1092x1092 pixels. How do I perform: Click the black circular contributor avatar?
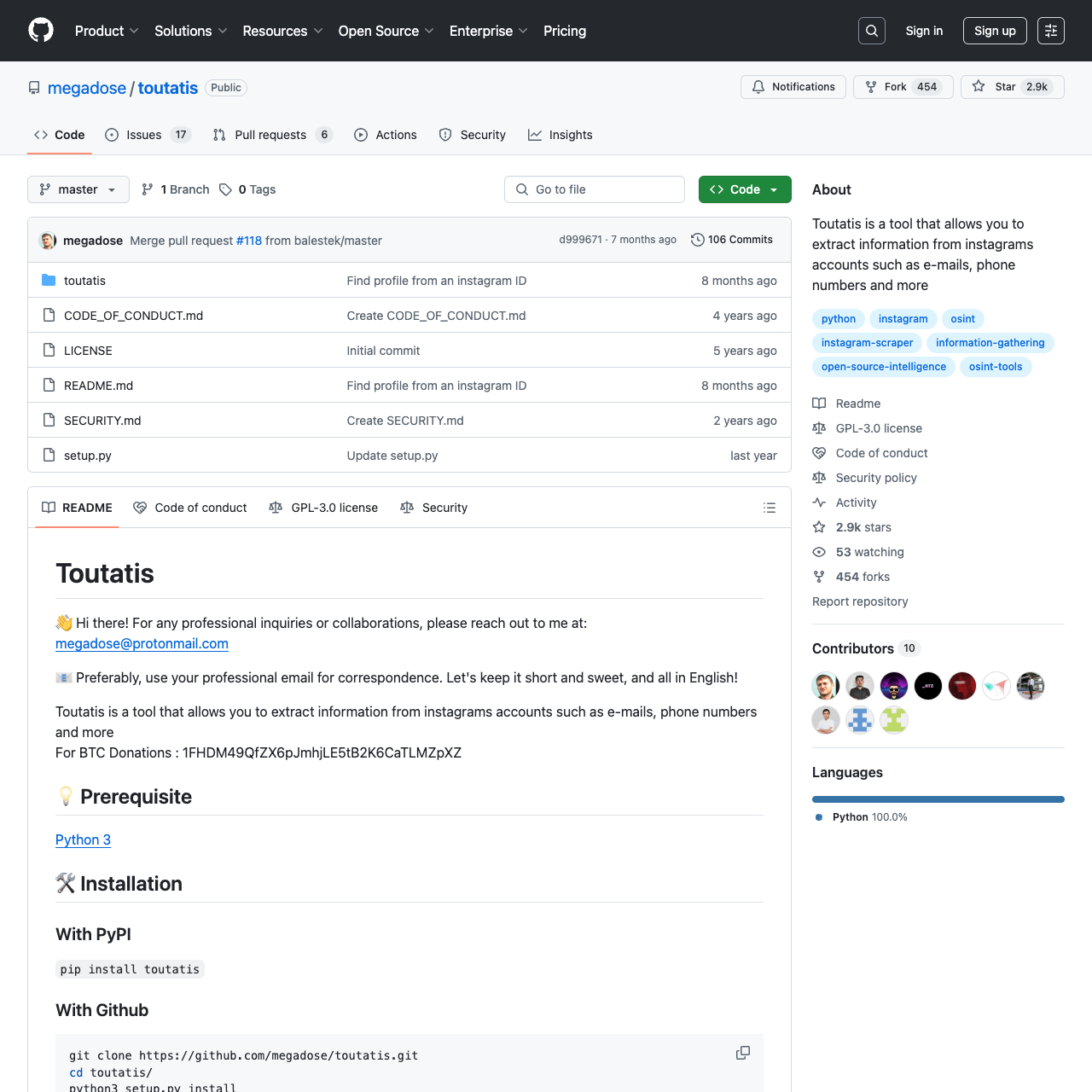point(928,686)
